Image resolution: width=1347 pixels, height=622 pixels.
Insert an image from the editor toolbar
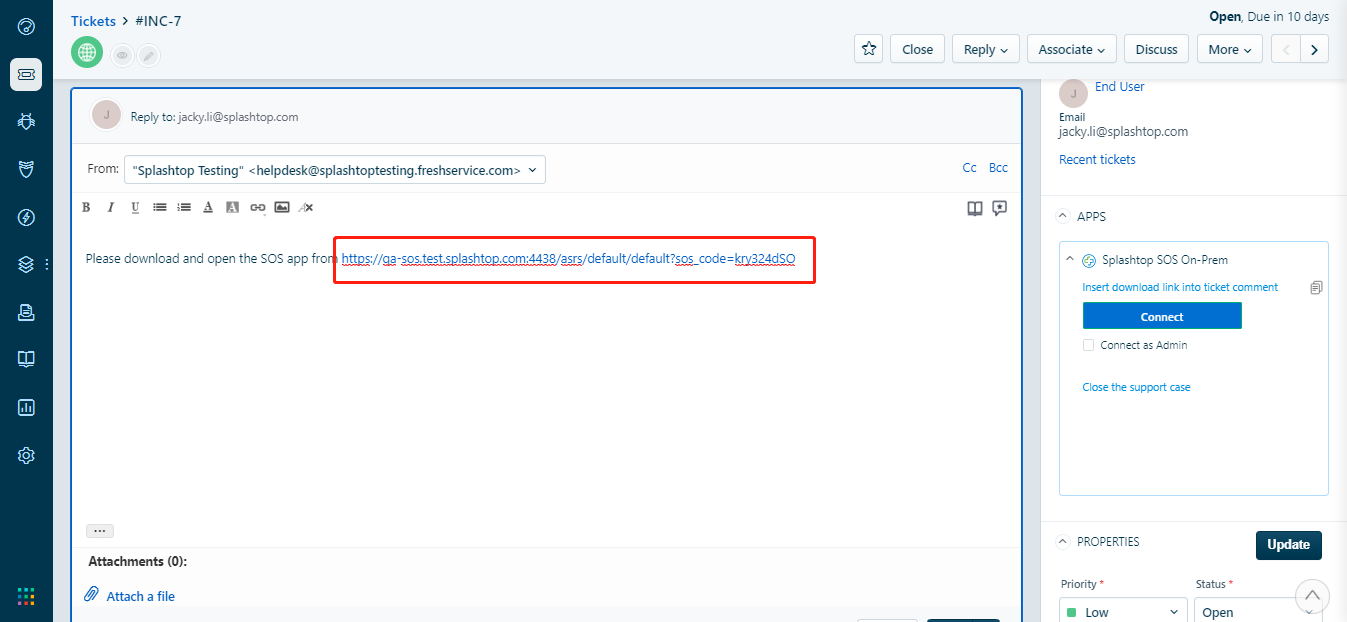pyautogui.click(x=282, y=207)
